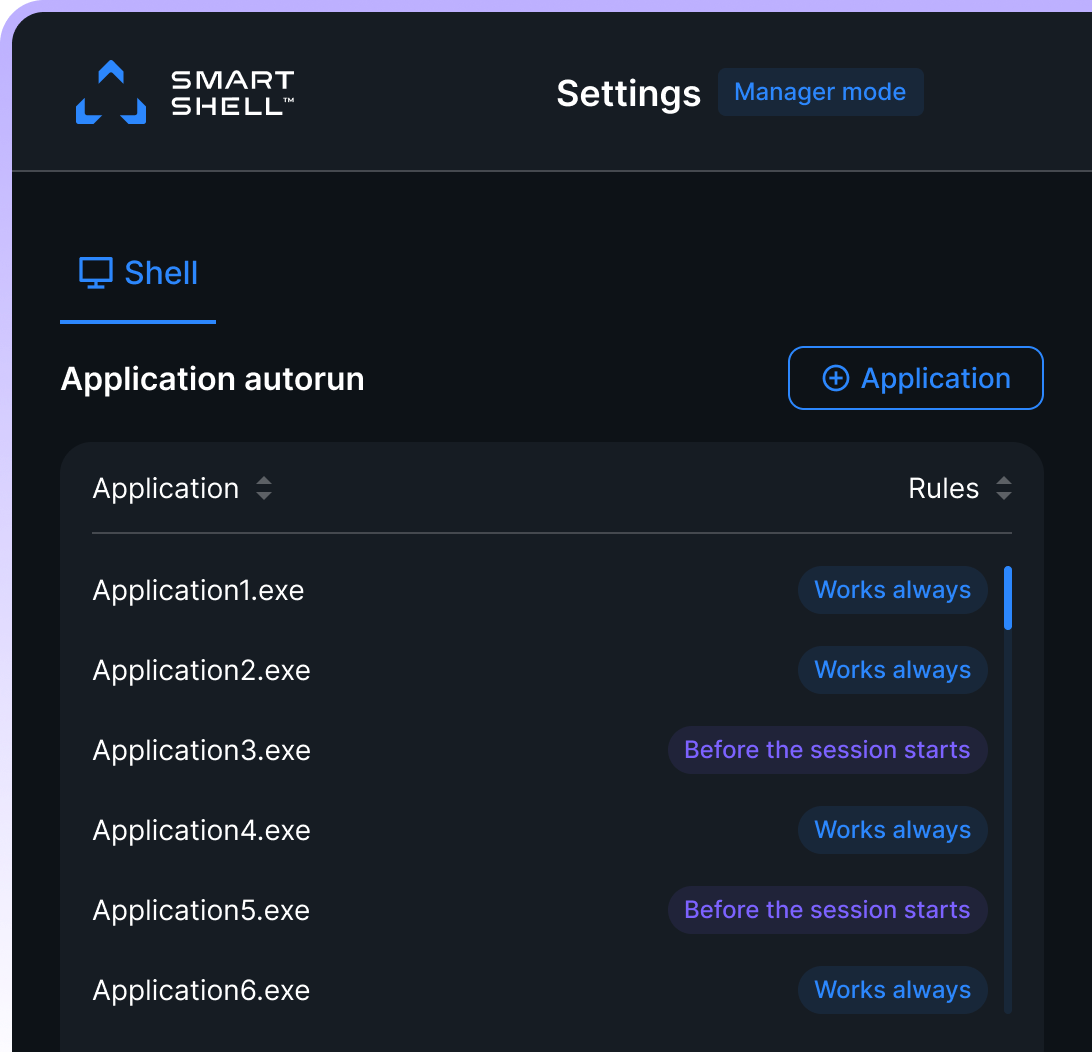Select Application1.exe row
The width and height of the screenshot is (1092, 1052).
tap(198, 591)
